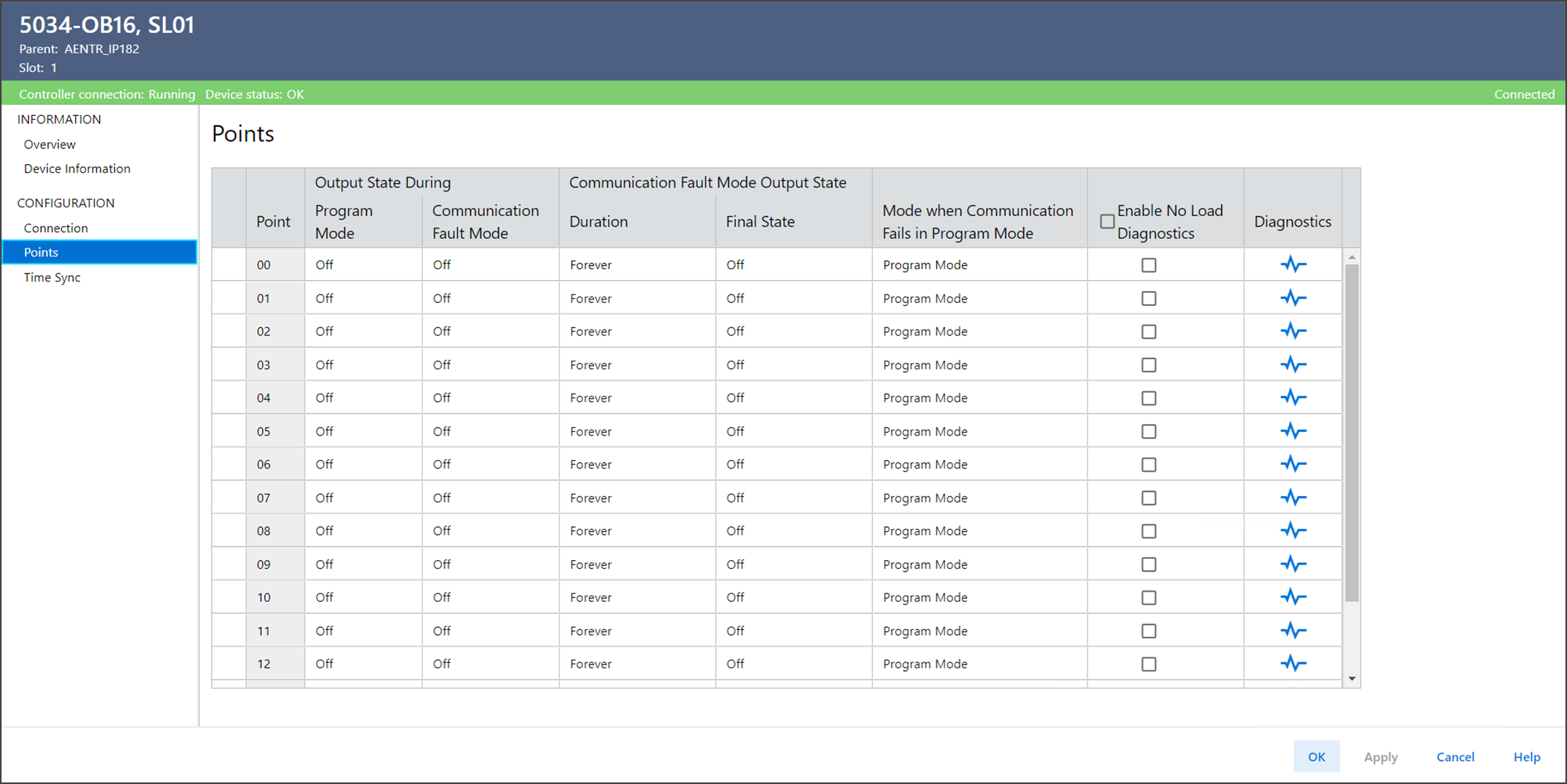Open diagnostics for point 00
This screenshot has width=1567, height=784.
tap(1293, 265)
